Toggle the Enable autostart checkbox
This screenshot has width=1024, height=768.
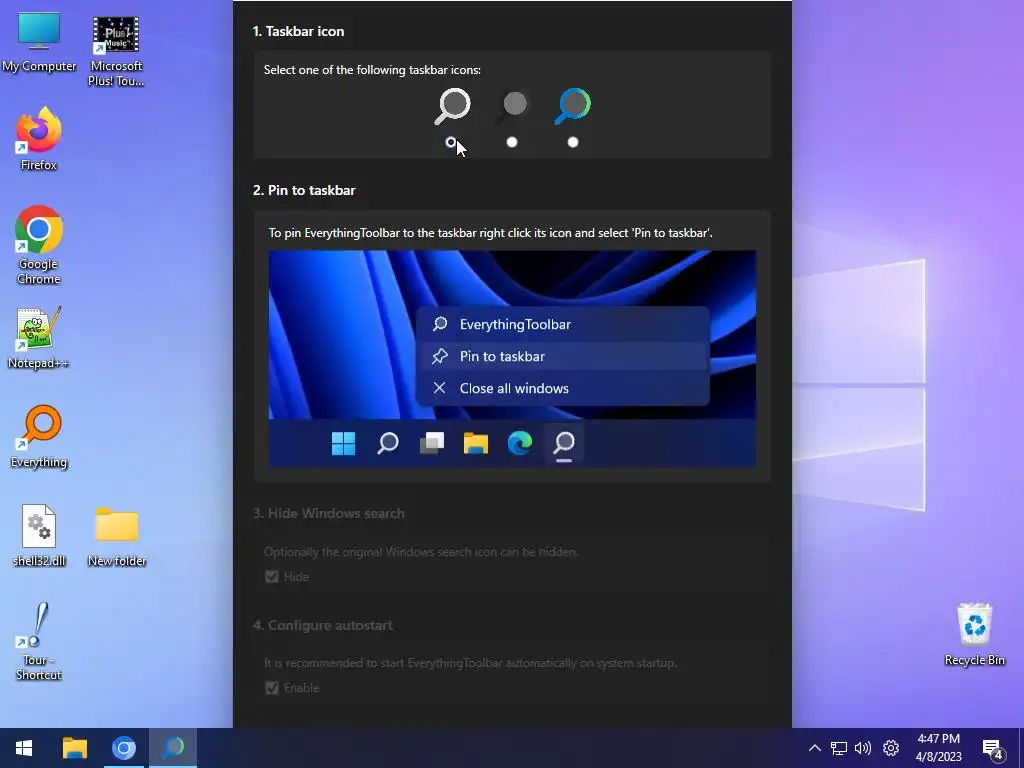272,688
